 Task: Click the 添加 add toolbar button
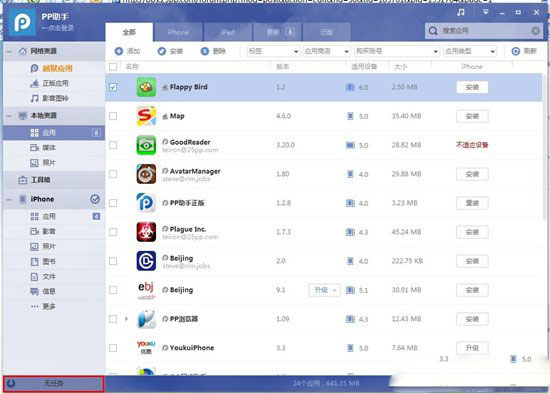point(128,51)
